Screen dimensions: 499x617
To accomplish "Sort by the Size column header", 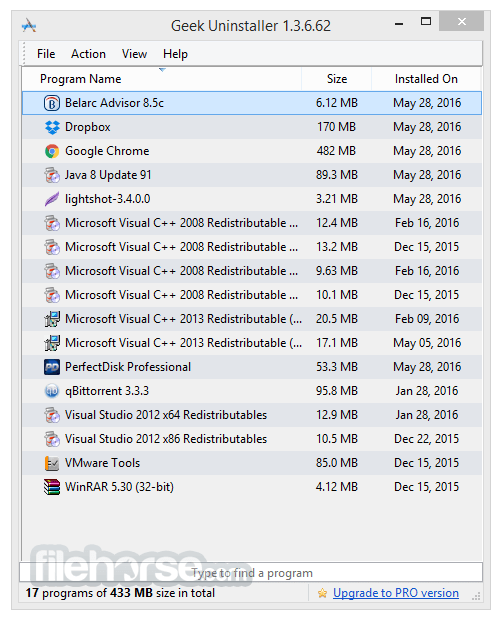I will tap(337, 79).
